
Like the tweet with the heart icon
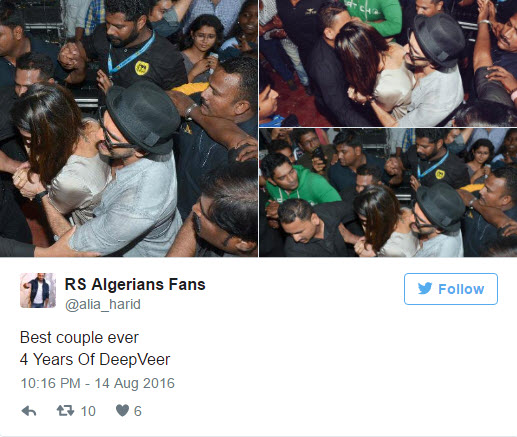[x=122, y=411]
